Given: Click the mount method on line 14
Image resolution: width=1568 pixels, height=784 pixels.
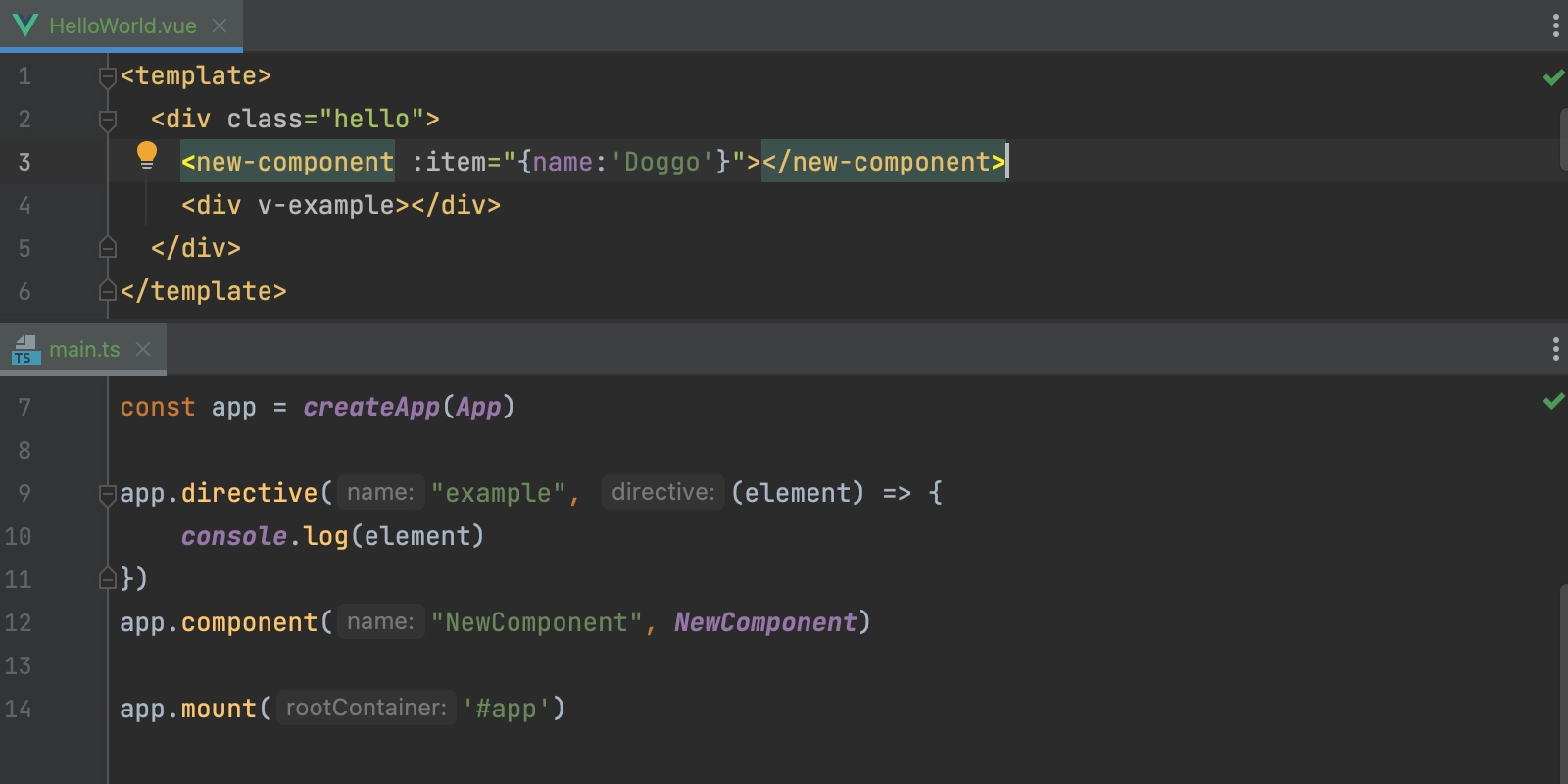Looking at the screenshot, I should pyautogui.click(x=219, y=709).
